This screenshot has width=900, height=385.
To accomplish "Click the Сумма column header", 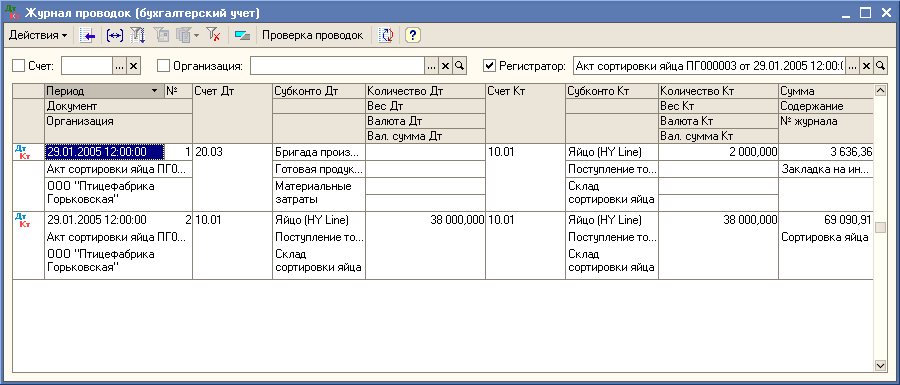I will (826, 91).
